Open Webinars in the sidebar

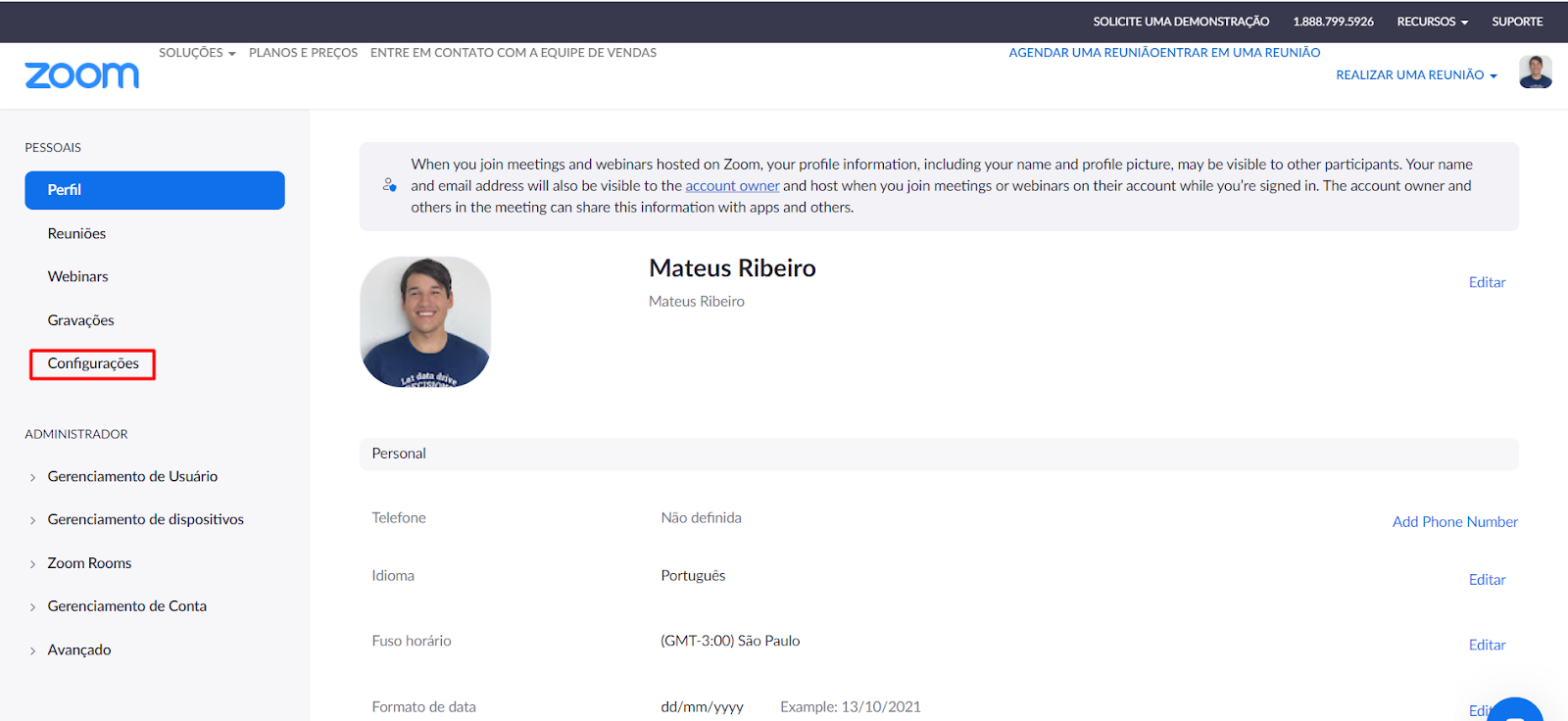point(77,277)
